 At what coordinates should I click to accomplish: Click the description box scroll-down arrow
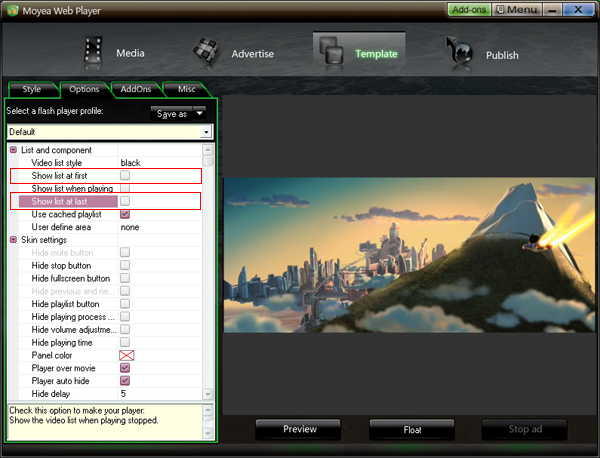(x=207, y=433)
